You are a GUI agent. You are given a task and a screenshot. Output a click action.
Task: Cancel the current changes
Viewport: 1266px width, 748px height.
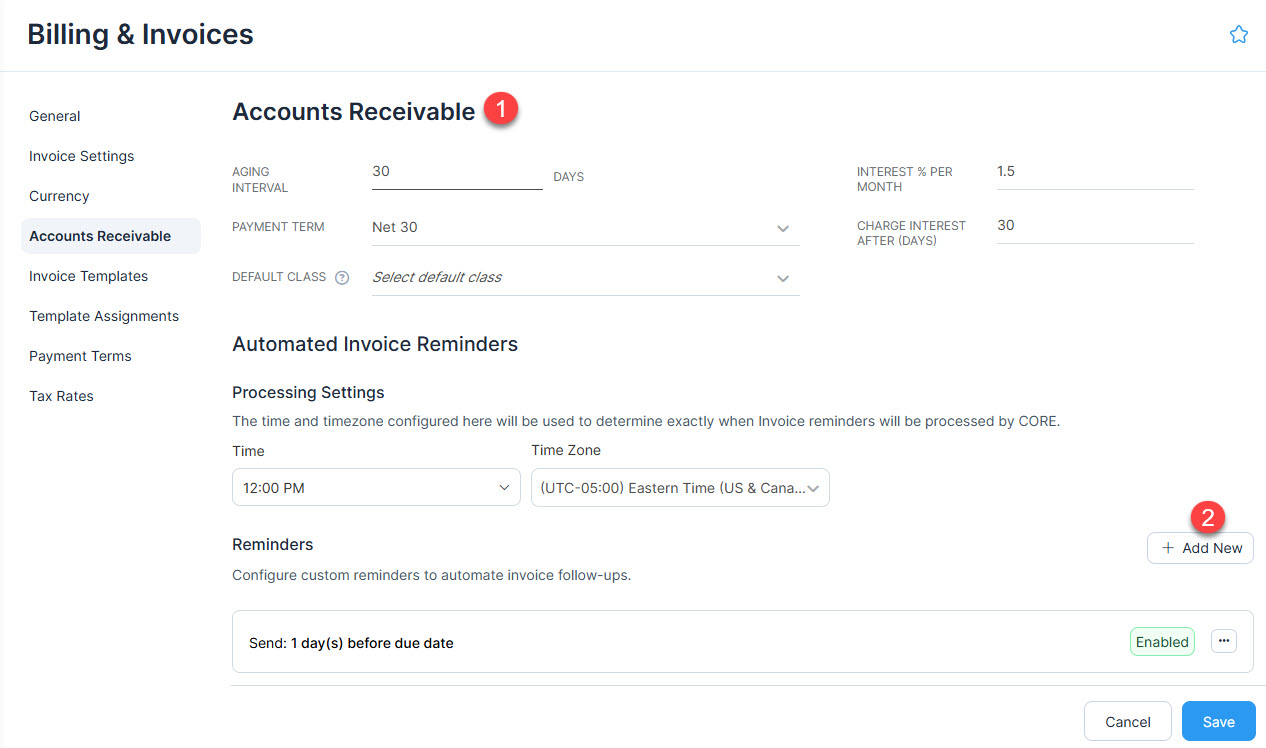(1127, 721)
